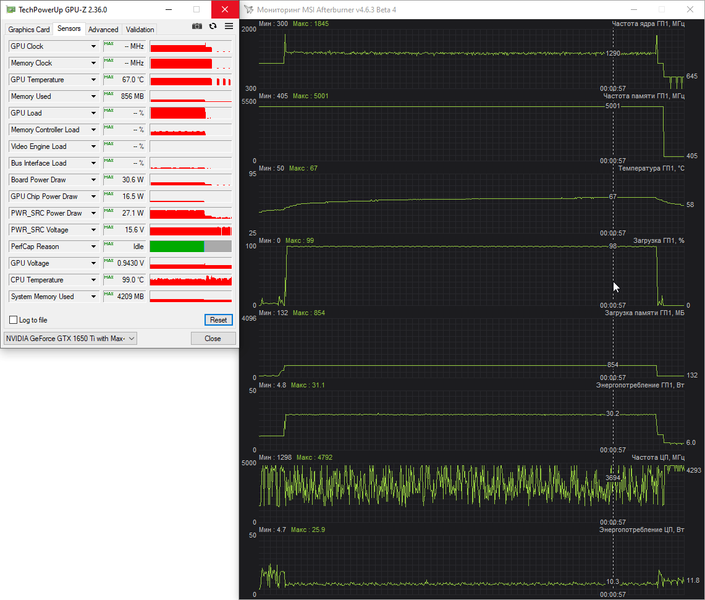Click the Reset button
Viewport: 705px width, 600px height.
pos(219,320)
